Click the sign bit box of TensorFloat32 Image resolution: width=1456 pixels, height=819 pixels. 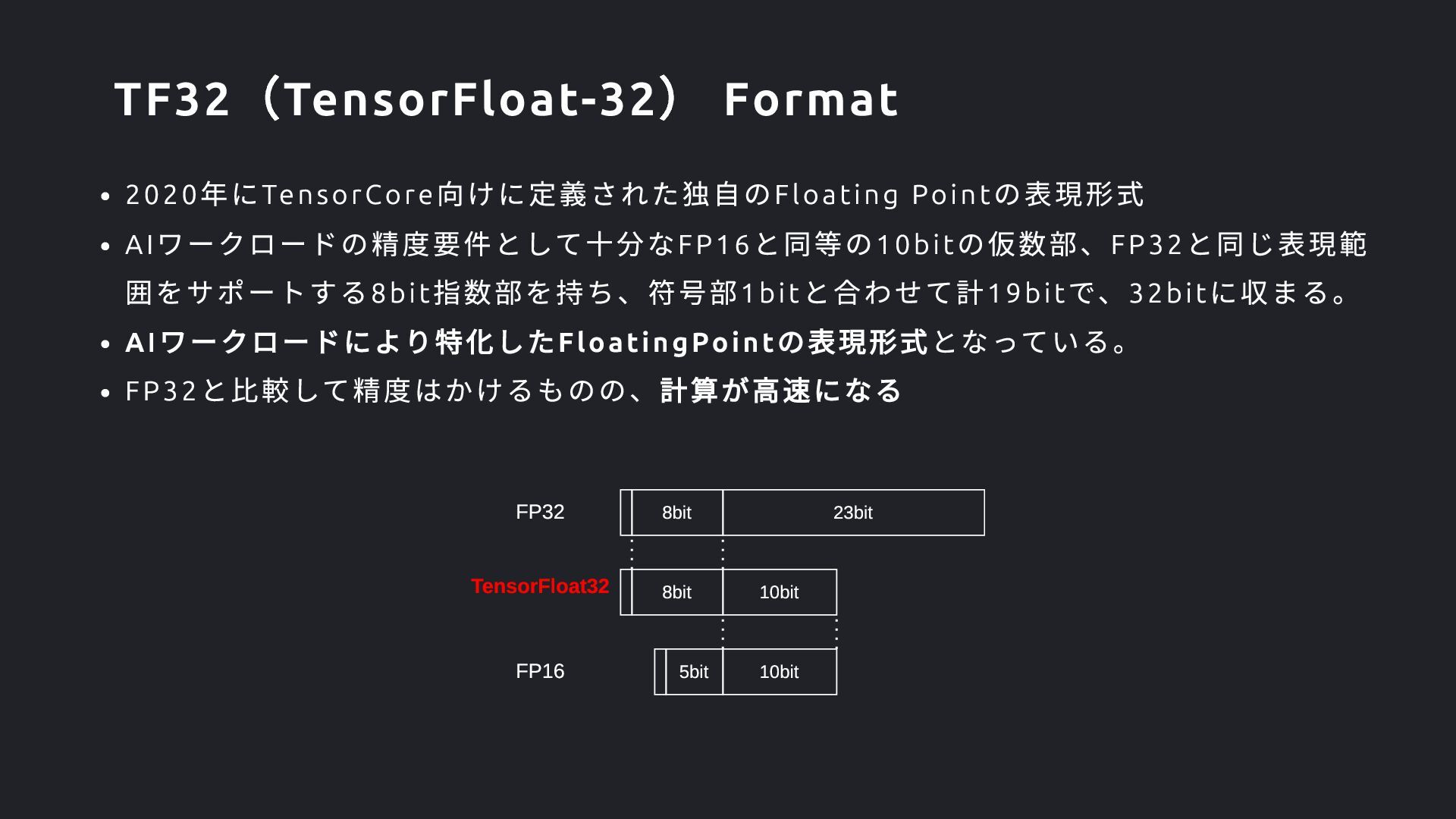tap(626, 592)
